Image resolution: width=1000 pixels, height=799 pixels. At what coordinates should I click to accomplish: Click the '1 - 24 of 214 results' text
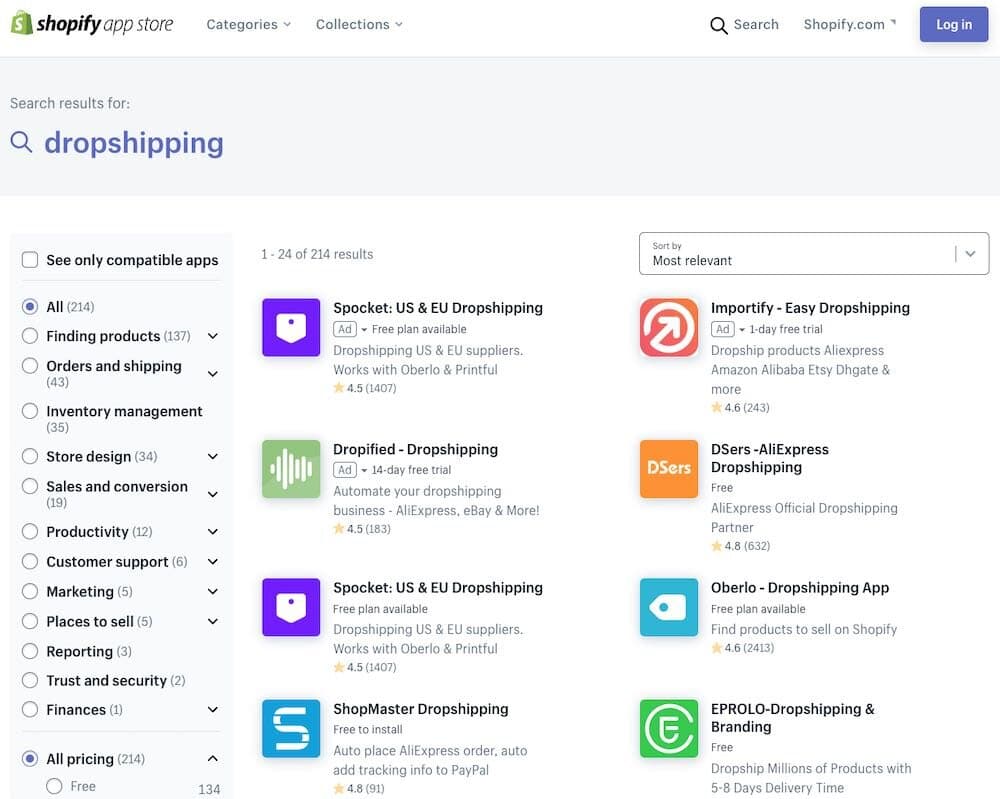point(317,254)
